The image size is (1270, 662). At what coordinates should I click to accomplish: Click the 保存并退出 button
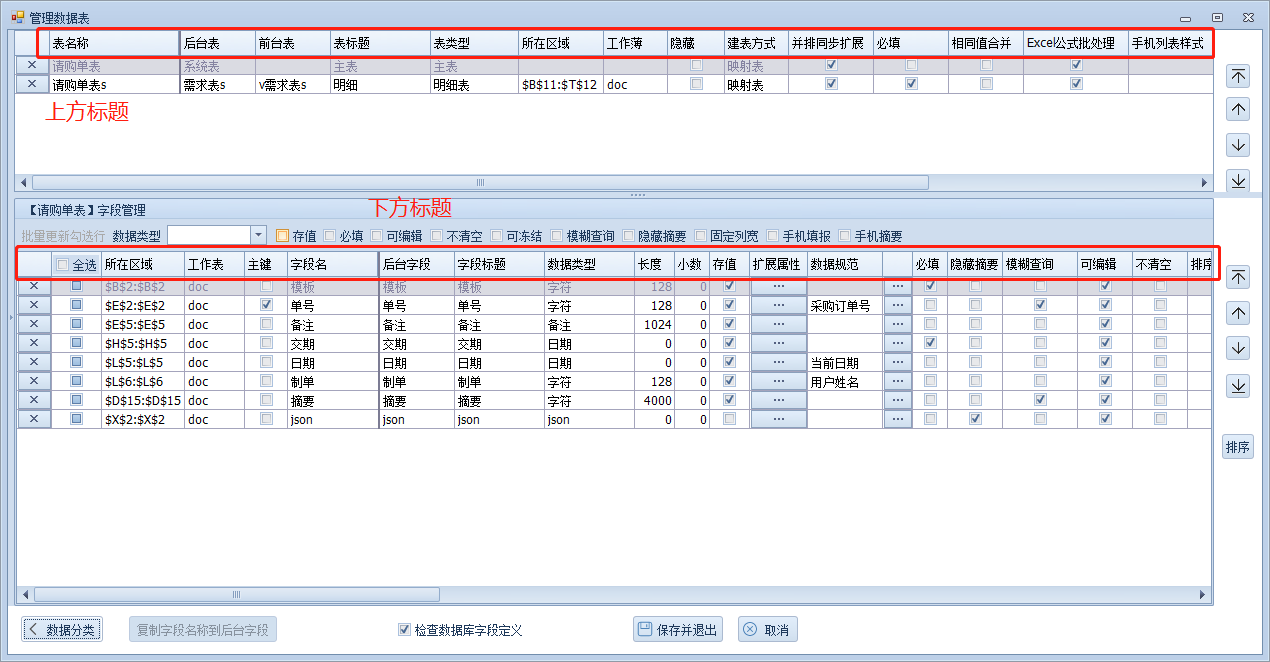click(677, 630)
